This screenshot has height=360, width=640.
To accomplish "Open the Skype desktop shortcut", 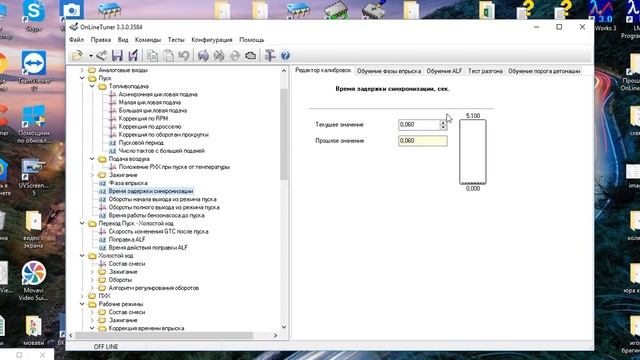I will click(x=33, y=16).
